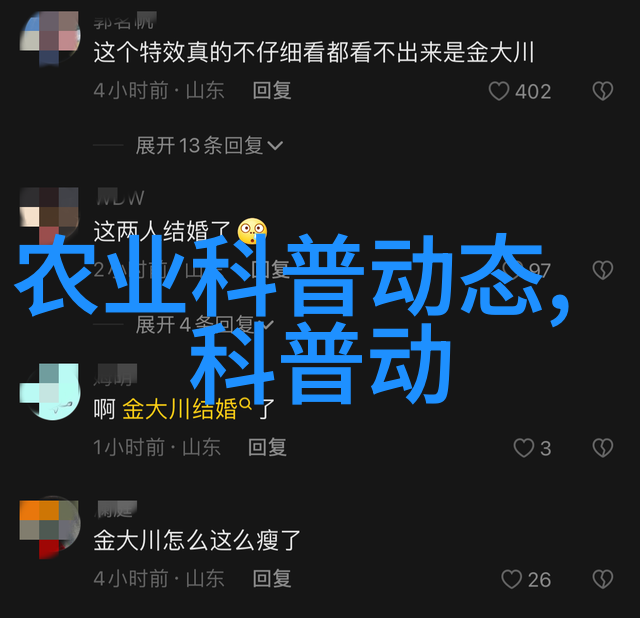Open light cyan avatar of third commenter
The width and height of the screenshot is (640, 618).
(50, 392)
